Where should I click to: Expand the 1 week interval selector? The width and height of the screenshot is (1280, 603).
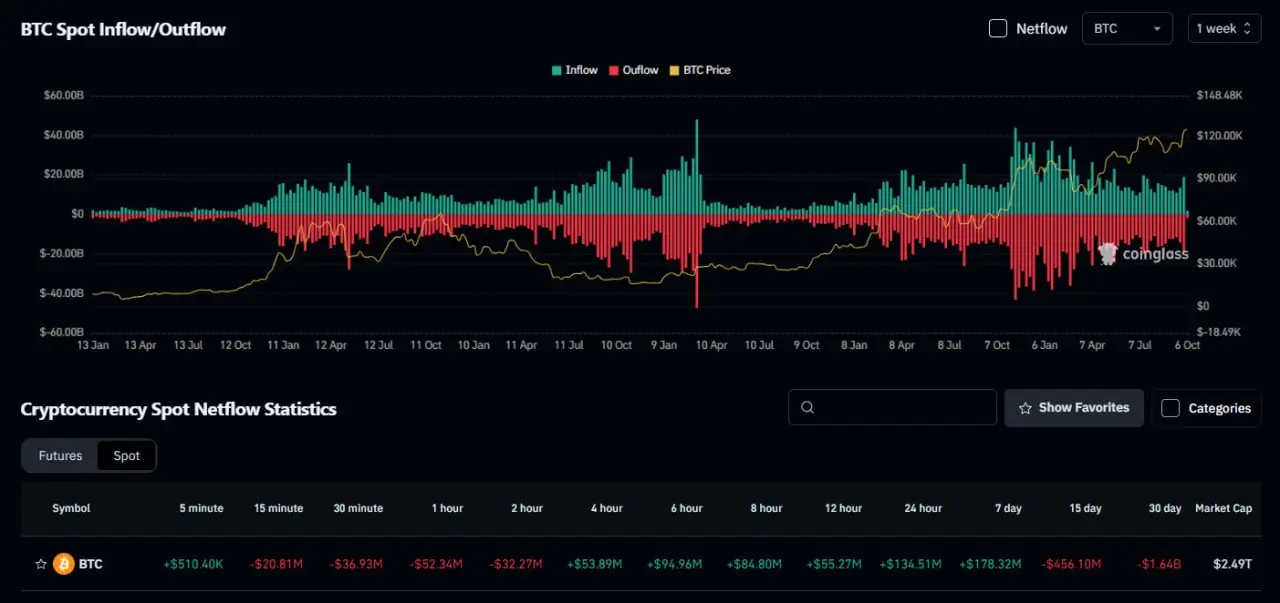click(1223, 29)
